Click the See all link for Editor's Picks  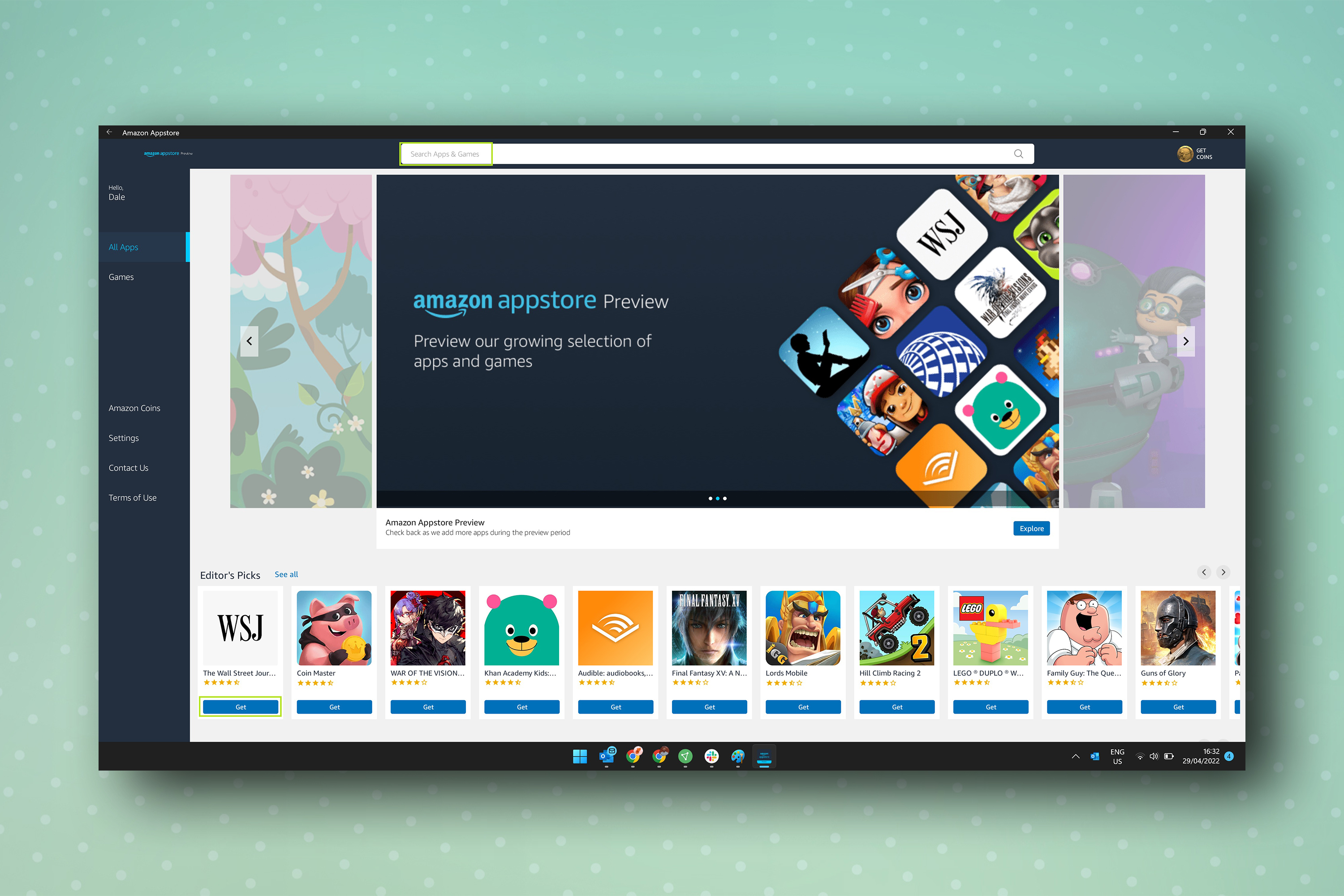click(x=287, y=573)
